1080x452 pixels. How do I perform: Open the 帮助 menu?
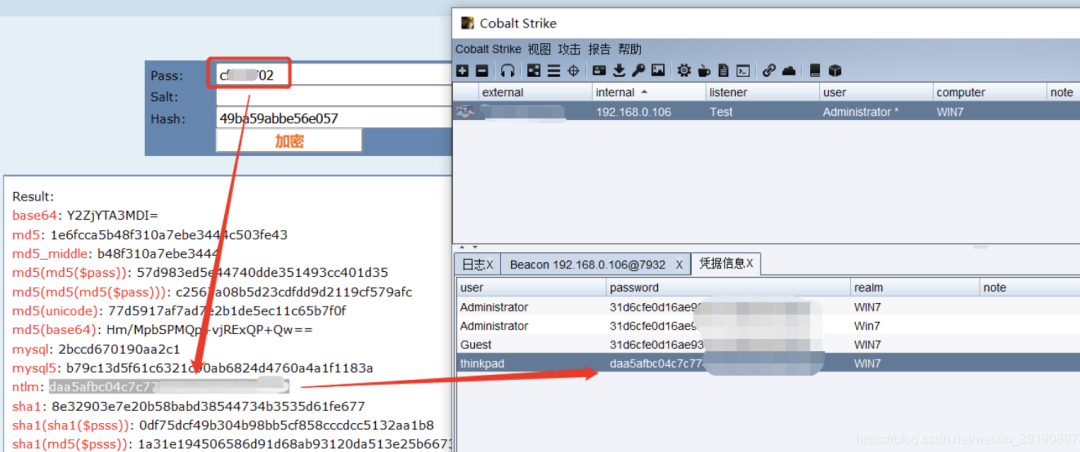click(x=630, y=50)
